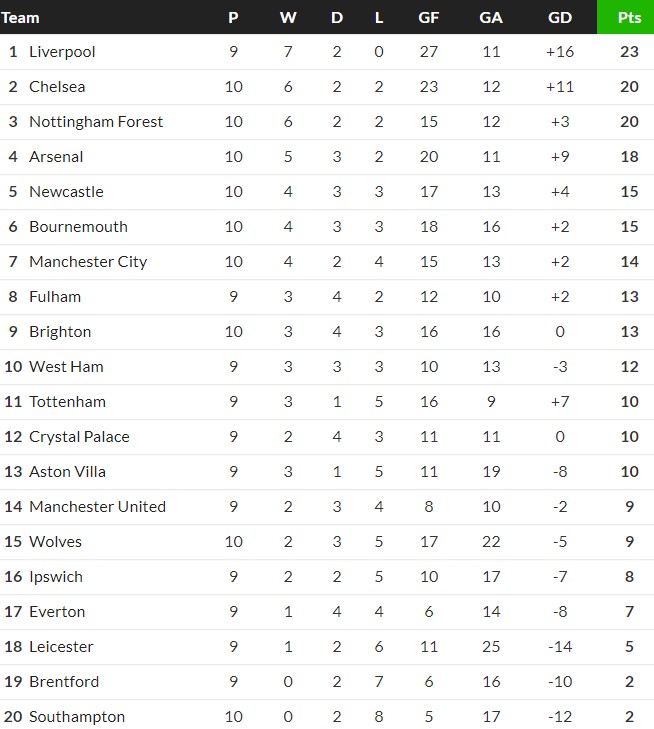Select the GA column header

click(x=491, y=17)
